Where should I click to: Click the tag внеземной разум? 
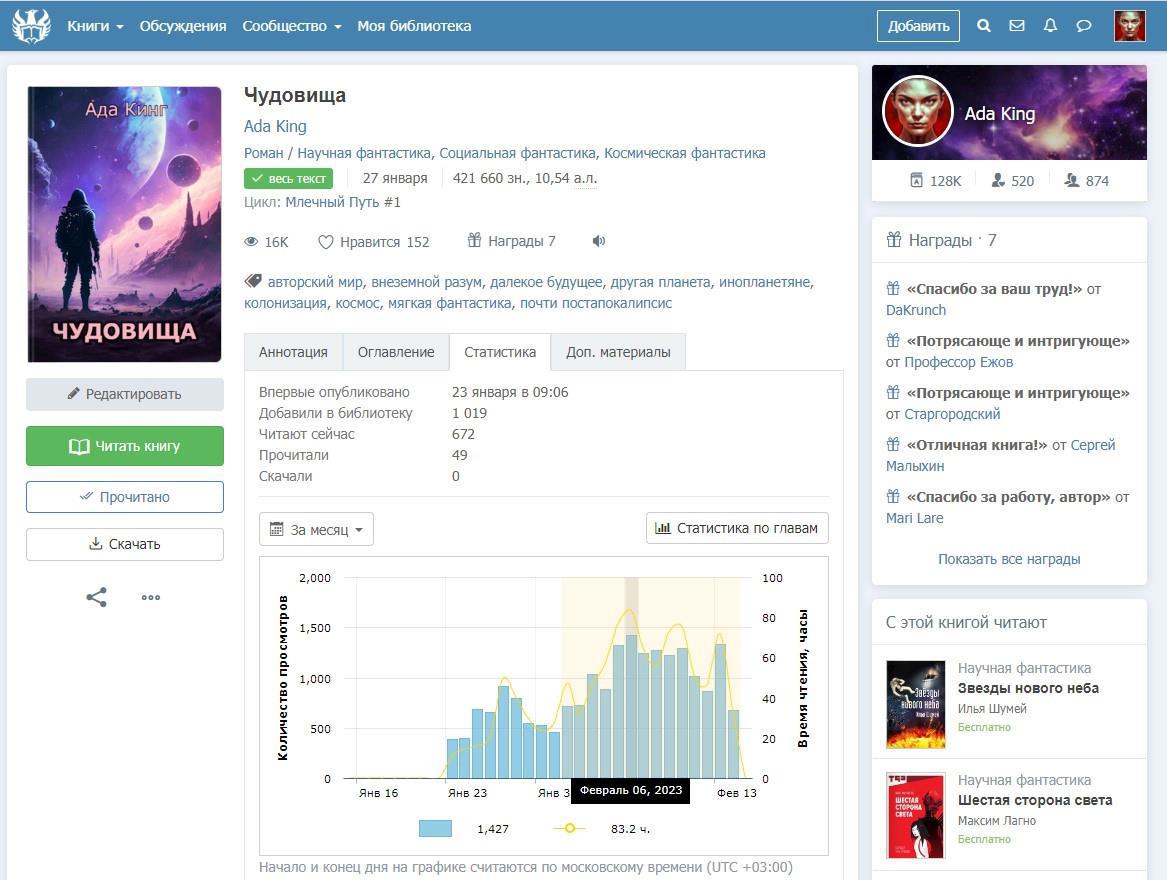point(426,282)
